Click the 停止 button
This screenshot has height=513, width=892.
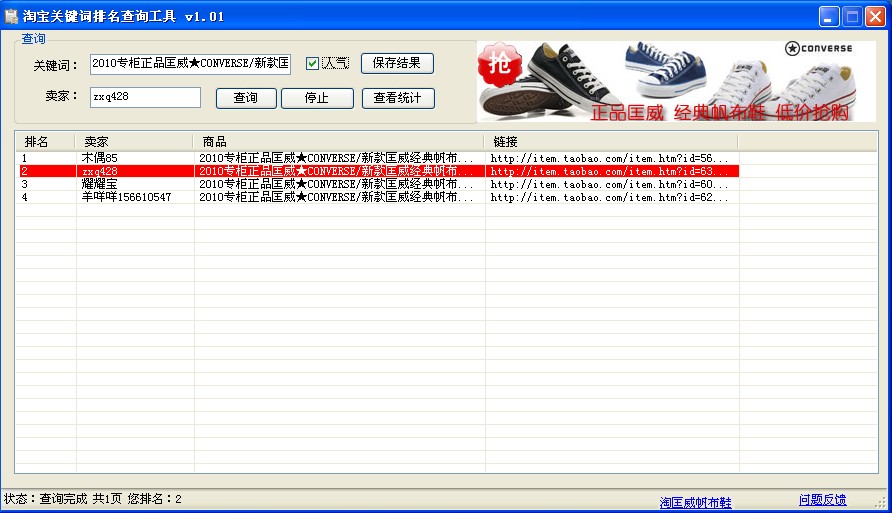coord(317,98)
